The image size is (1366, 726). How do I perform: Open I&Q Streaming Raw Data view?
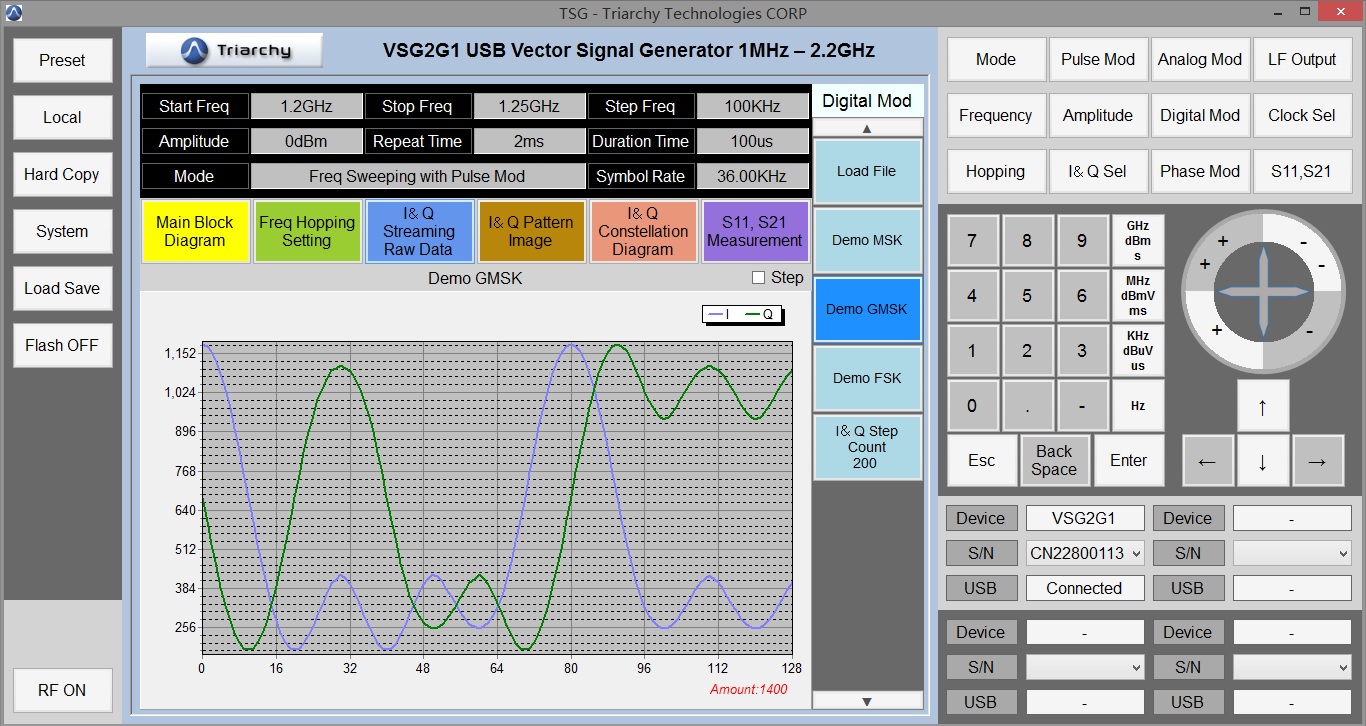(419, 231)
